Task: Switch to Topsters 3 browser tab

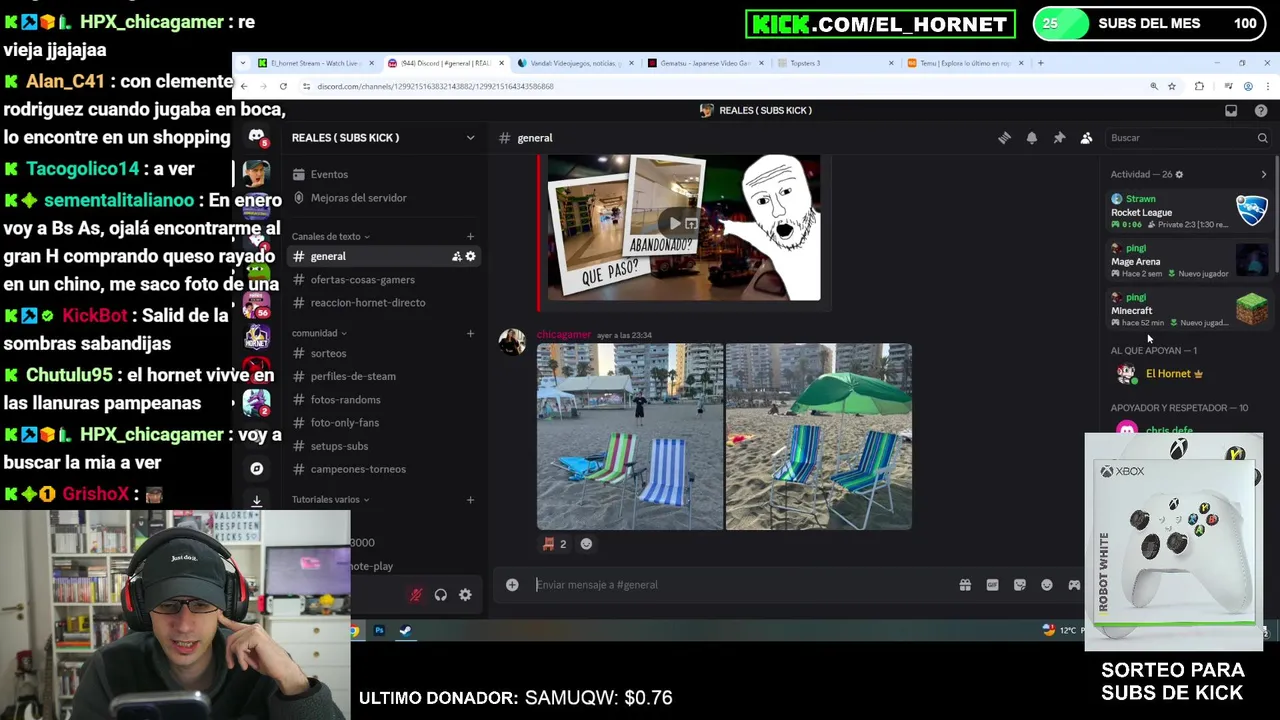Action: click(x=835, y=63)
